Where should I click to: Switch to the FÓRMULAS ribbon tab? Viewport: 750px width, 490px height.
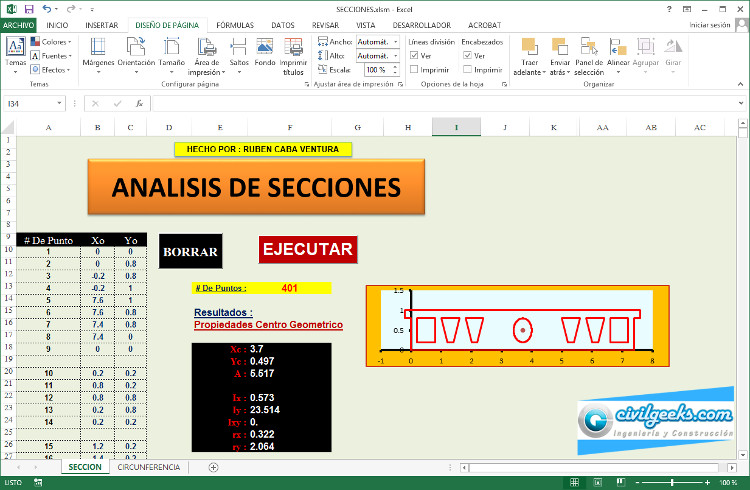coord(234,24)
